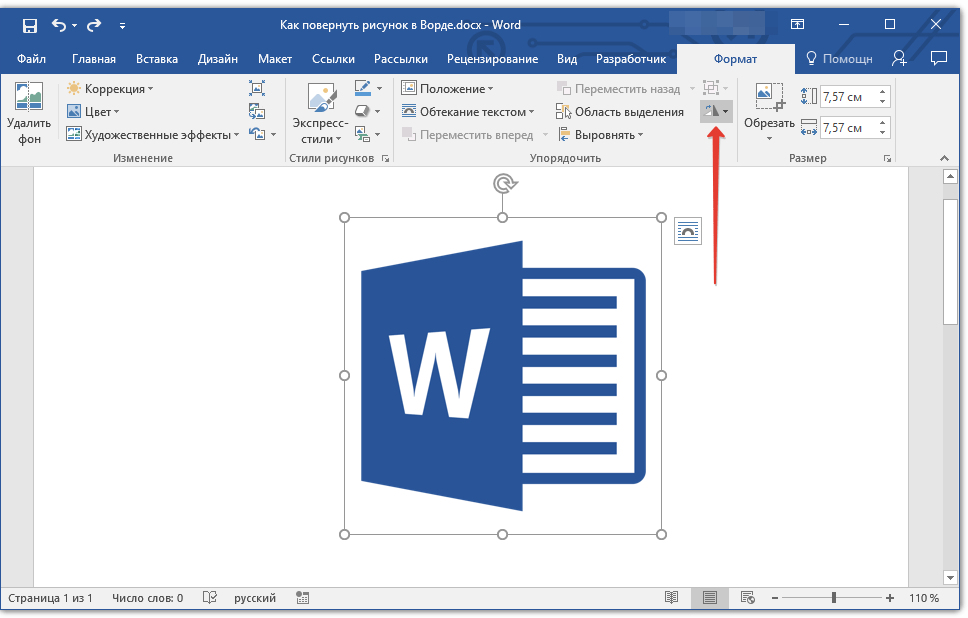Click the shape height input field
This screenshot has height=618, width=968.
(847, 97)
